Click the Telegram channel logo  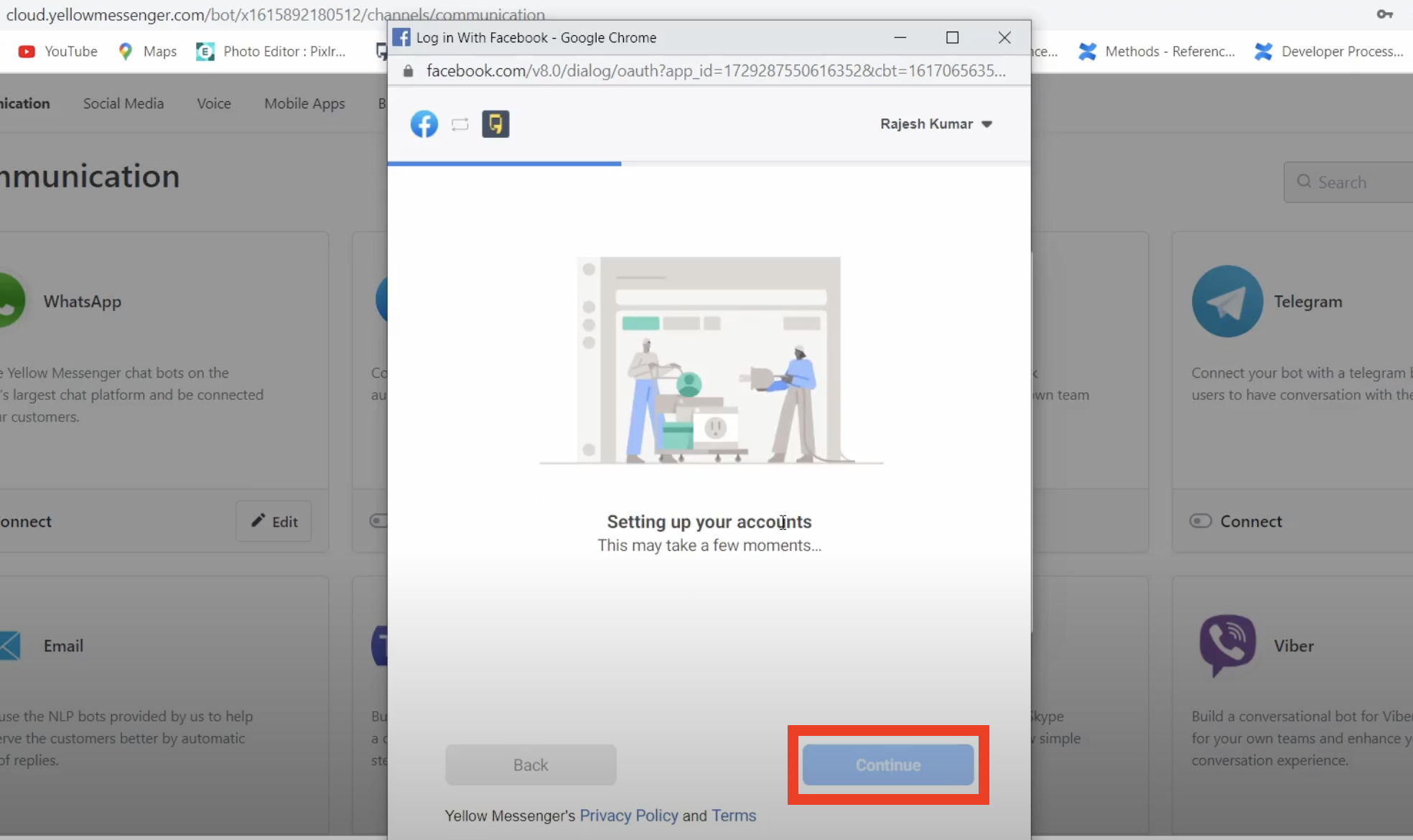1227,302
